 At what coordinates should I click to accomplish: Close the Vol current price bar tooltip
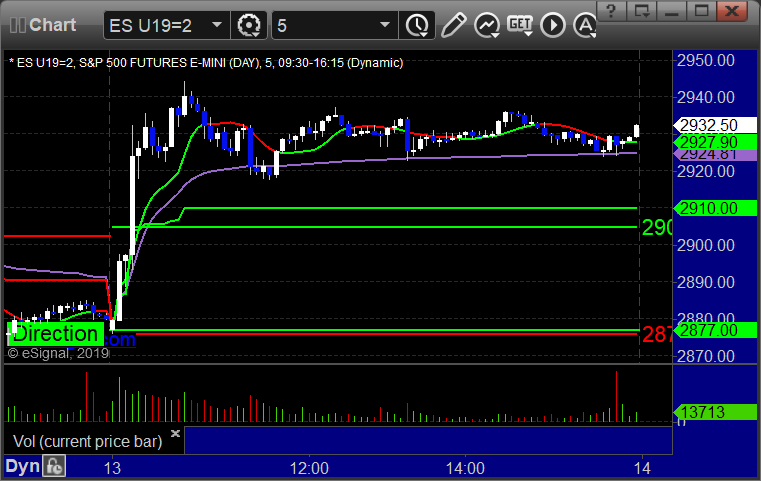pos(175,433)
